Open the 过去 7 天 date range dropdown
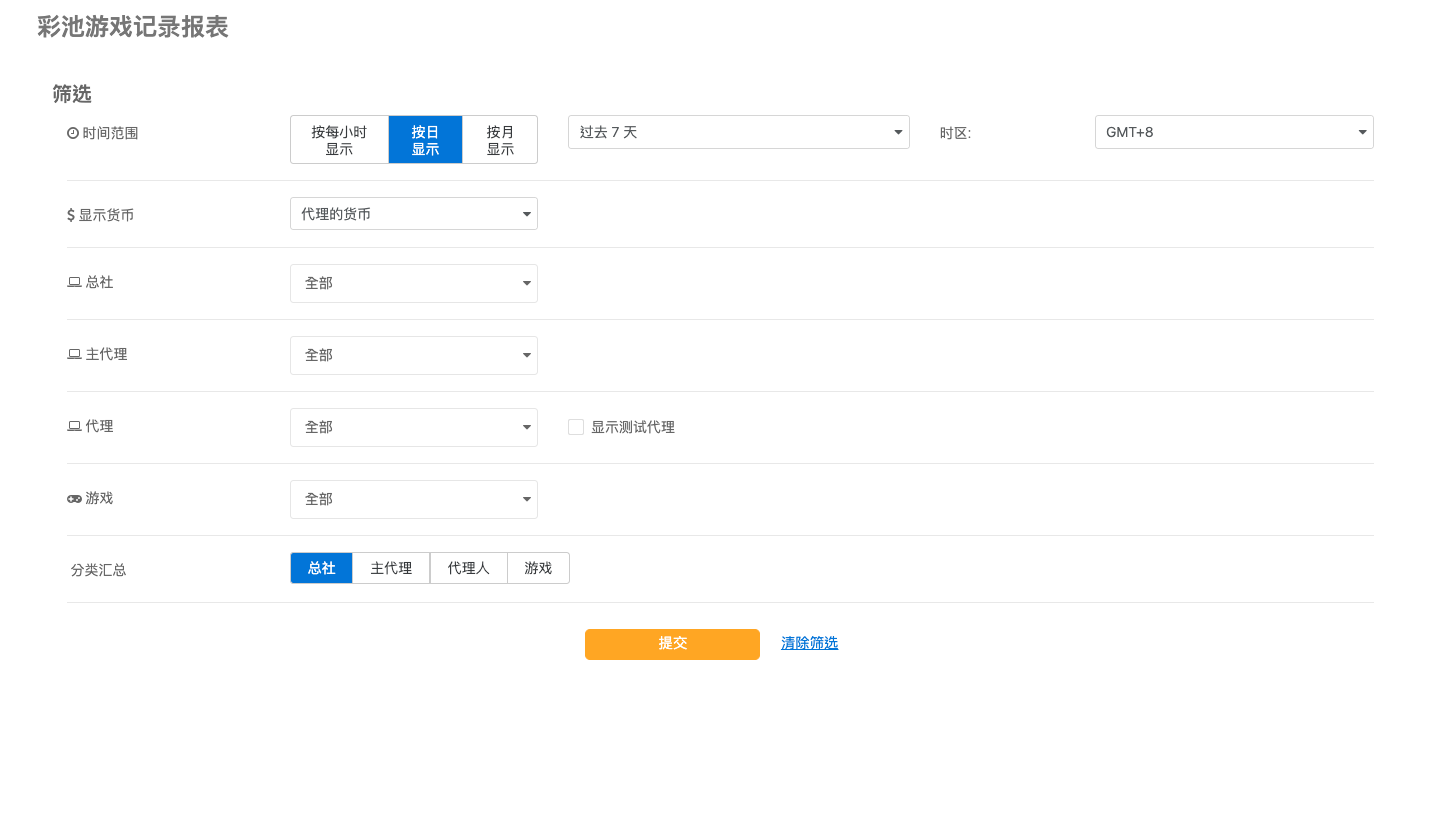Image resolution: width=1436 pixels, height=815 pixels. click(x=738, y=132)
